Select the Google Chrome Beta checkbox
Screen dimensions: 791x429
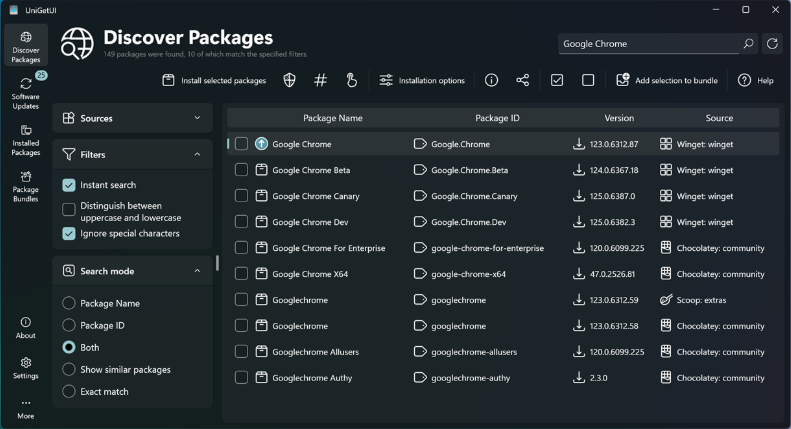[241, 170]
